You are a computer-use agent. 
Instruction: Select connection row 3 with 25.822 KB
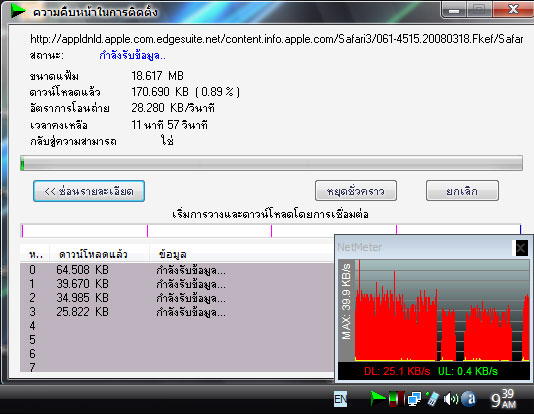(177, 312)
